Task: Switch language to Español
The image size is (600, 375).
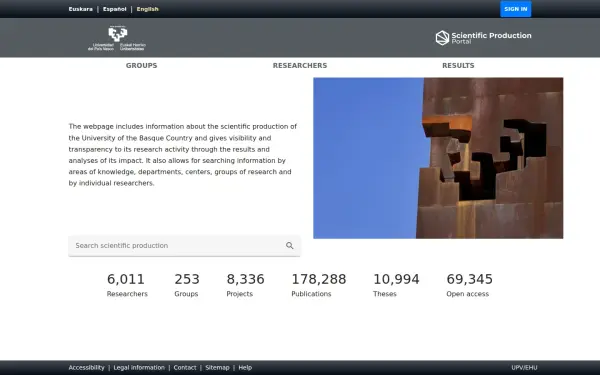Action: click(114, 9)
